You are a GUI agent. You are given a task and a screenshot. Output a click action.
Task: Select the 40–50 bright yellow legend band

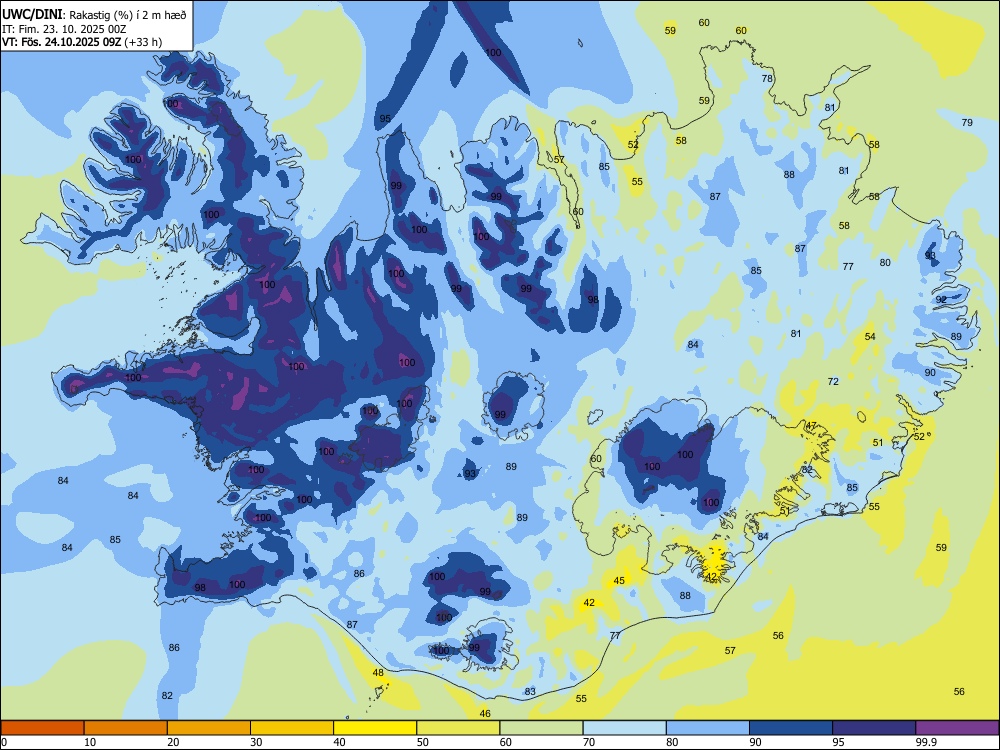click(x=375, y=728)
